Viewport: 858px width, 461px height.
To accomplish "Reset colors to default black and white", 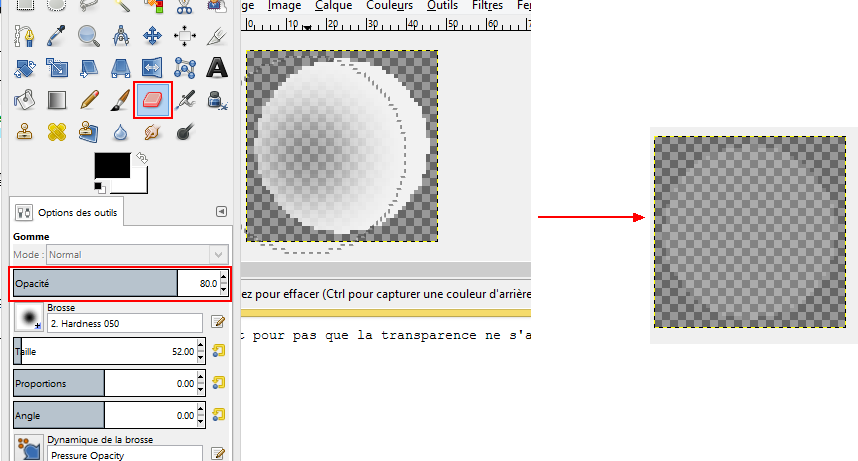I will coord(99,186).
